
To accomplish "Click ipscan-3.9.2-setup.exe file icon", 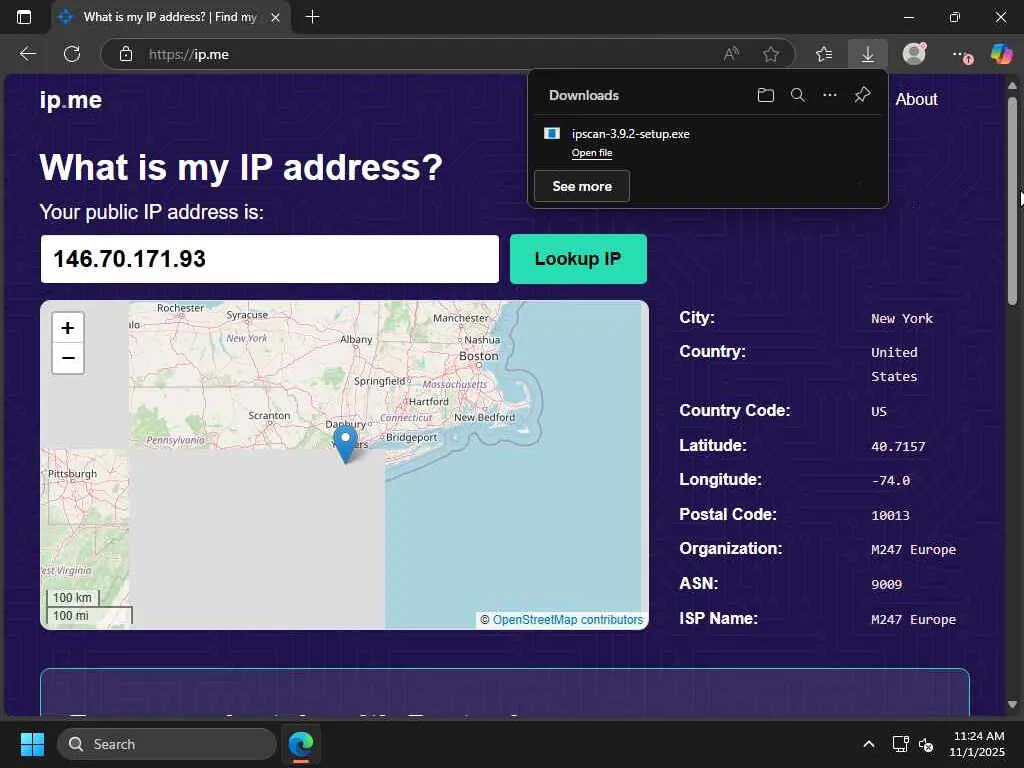I will click(x=552, y=133).
